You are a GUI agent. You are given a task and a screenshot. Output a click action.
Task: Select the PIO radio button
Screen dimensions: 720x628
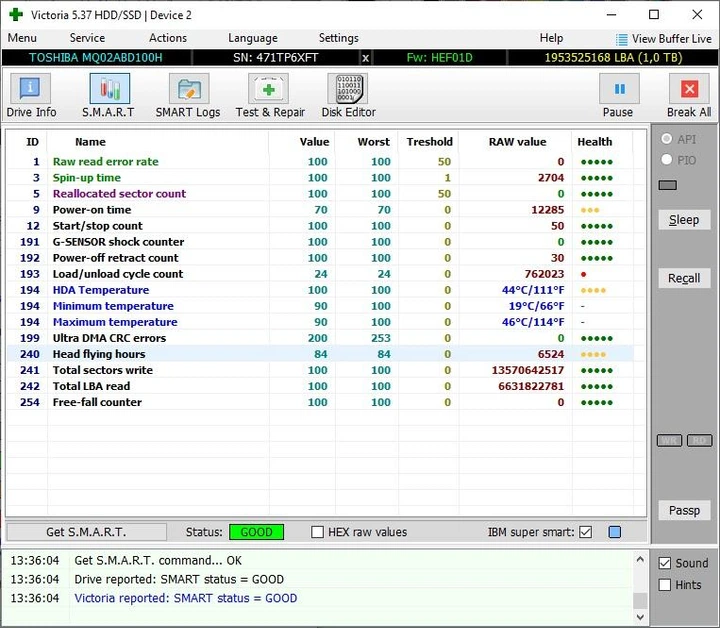click(667, 160)
